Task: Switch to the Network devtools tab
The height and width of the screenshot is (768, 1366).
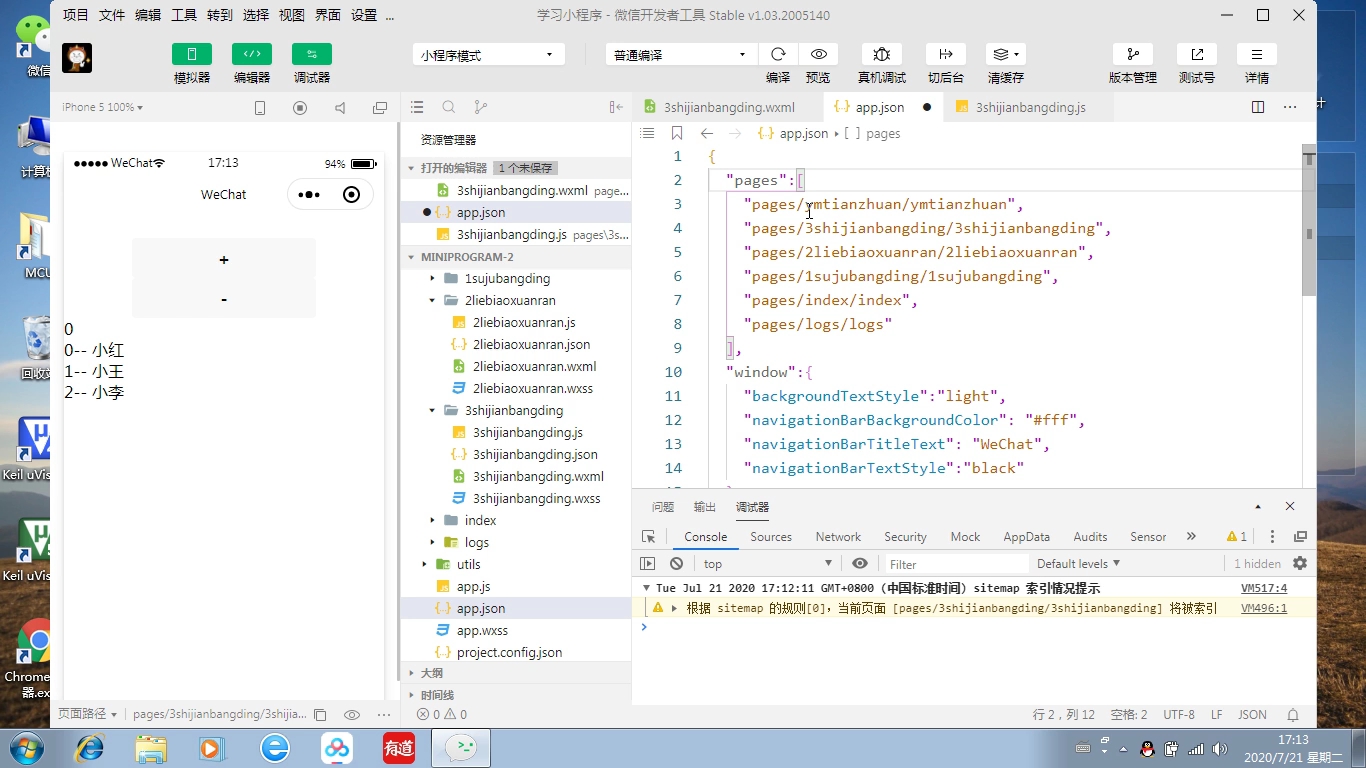Action: point(838,537)
